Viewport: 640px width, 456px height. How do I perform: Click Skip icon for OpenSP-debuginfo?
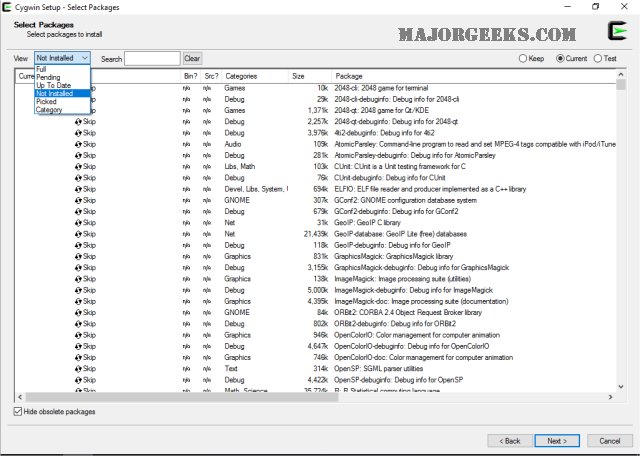point(78,380)
